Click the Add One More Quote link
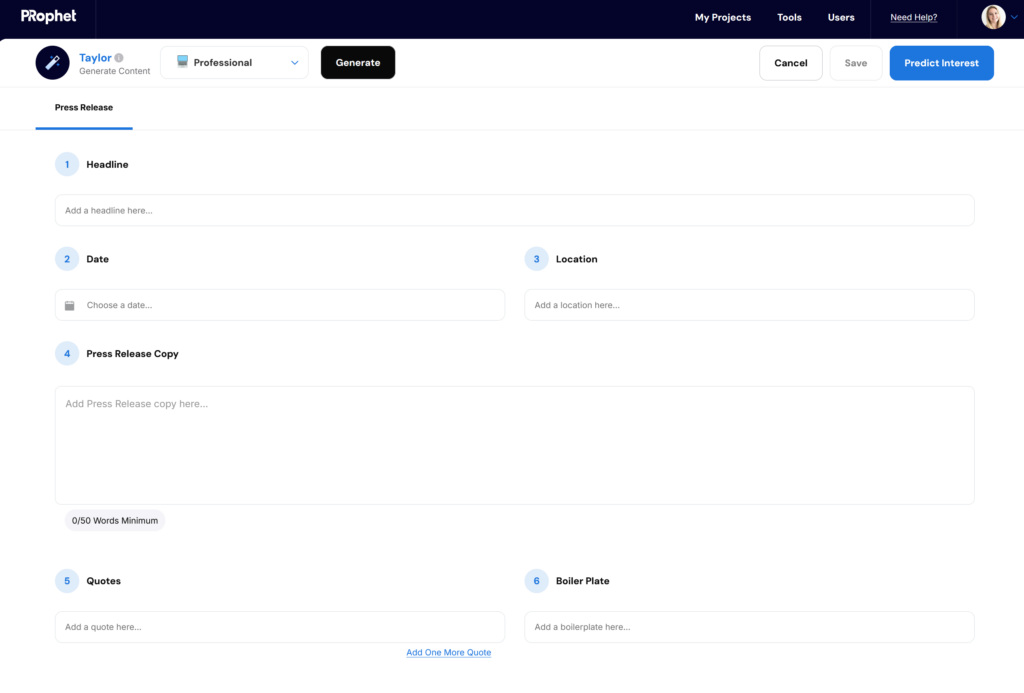Viewport: 1024px width, 693px height. pos(448,653)
